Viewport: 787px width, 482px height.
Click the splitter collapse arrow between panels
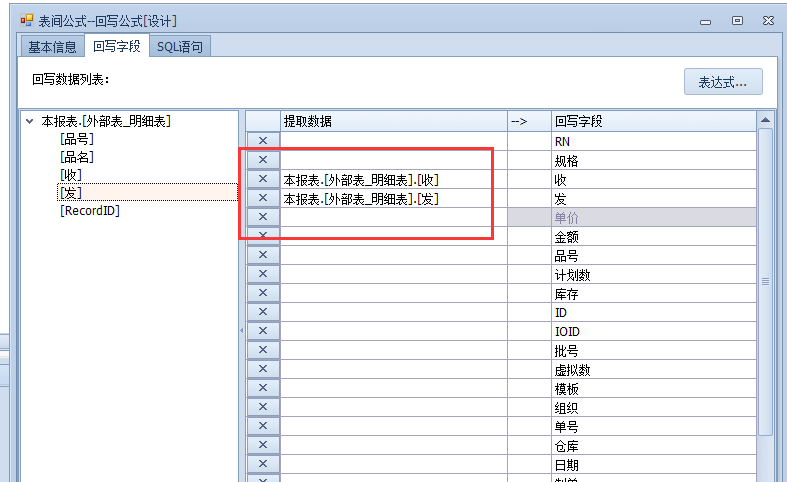(241, 330)
